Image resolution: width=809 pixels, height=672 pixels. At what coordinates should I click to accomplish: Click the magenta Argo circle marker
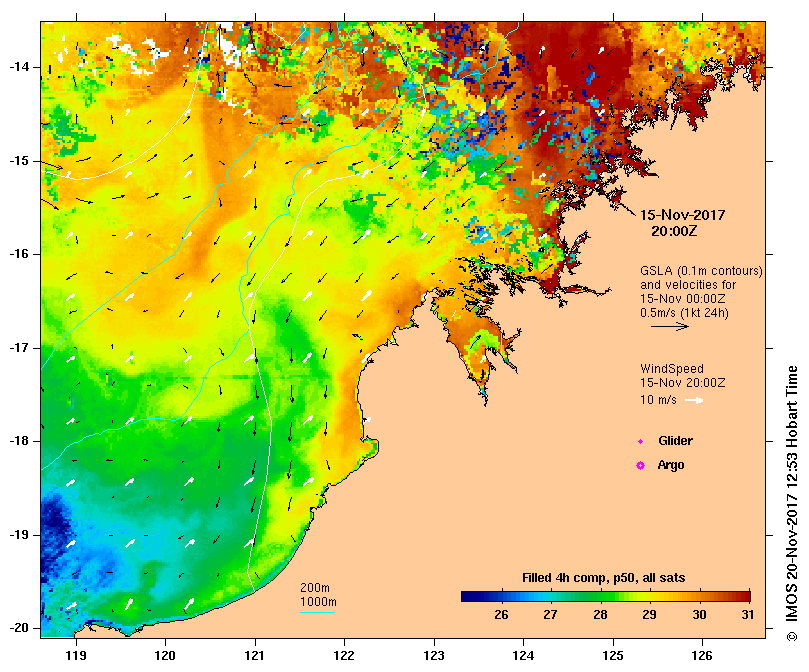point(640,466)
